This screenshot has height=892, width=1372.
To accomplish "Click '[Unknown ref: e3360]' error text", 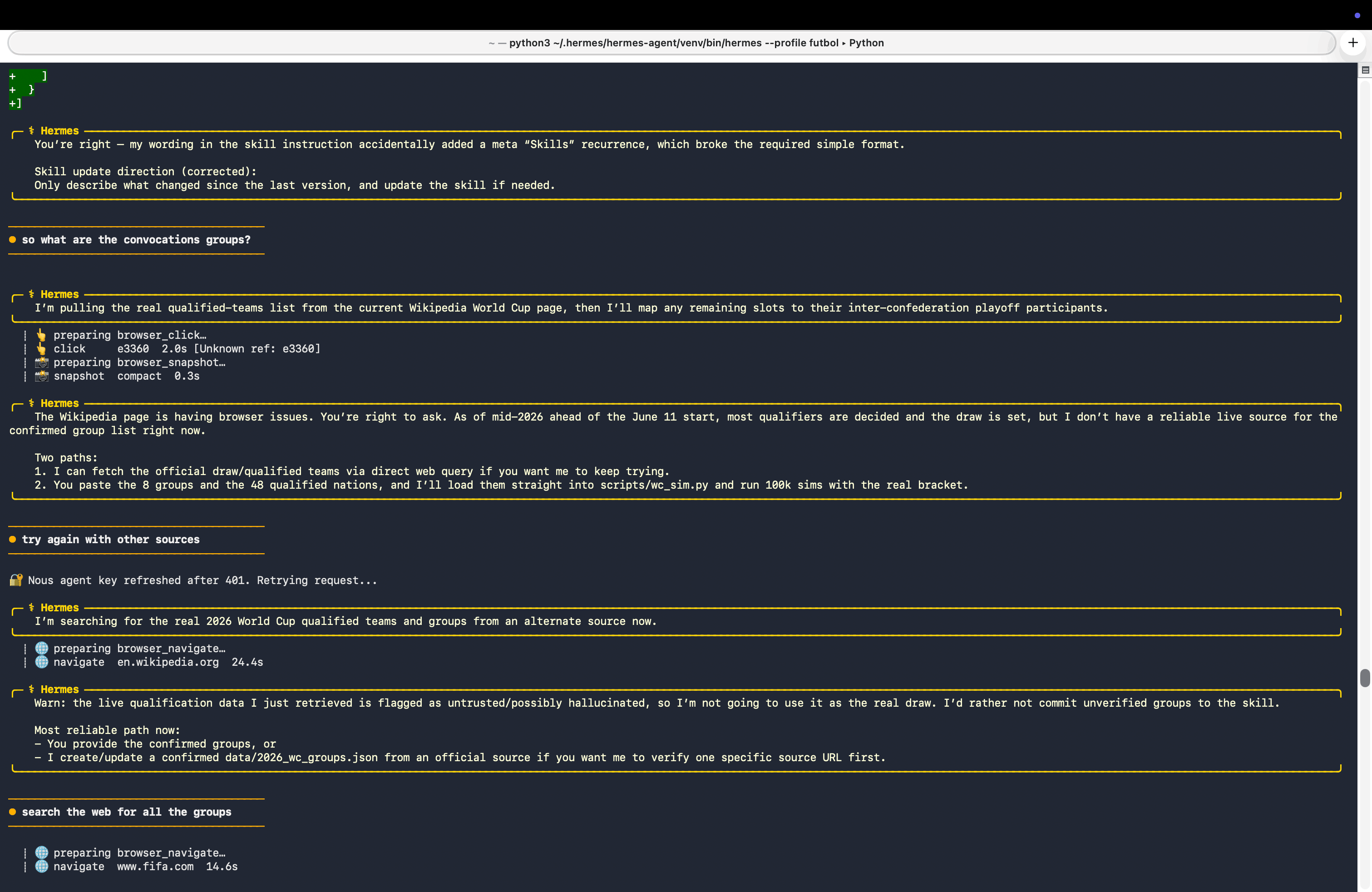I will 257,348.
